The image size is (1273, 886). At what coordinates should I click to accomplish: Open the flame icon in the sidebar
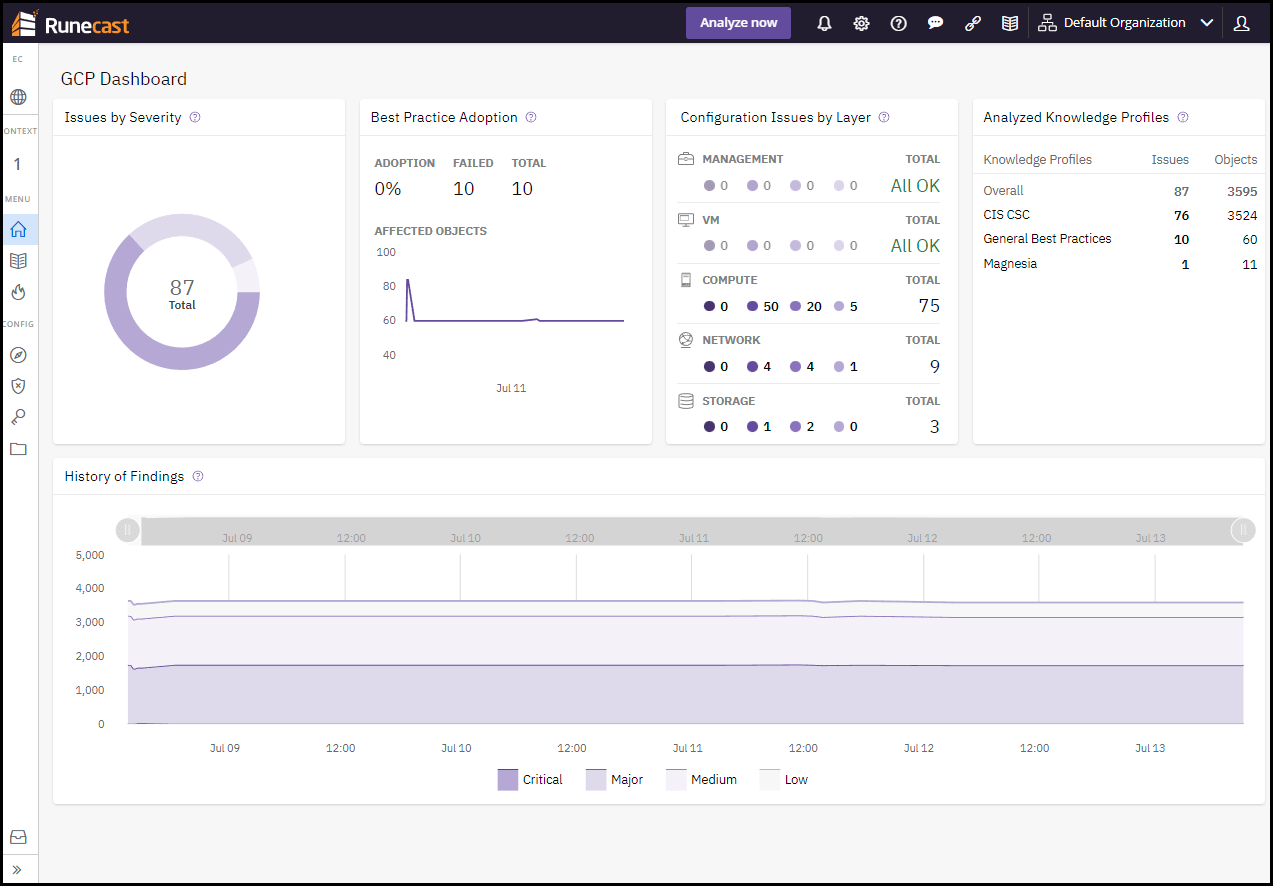[x=18, y=292]
